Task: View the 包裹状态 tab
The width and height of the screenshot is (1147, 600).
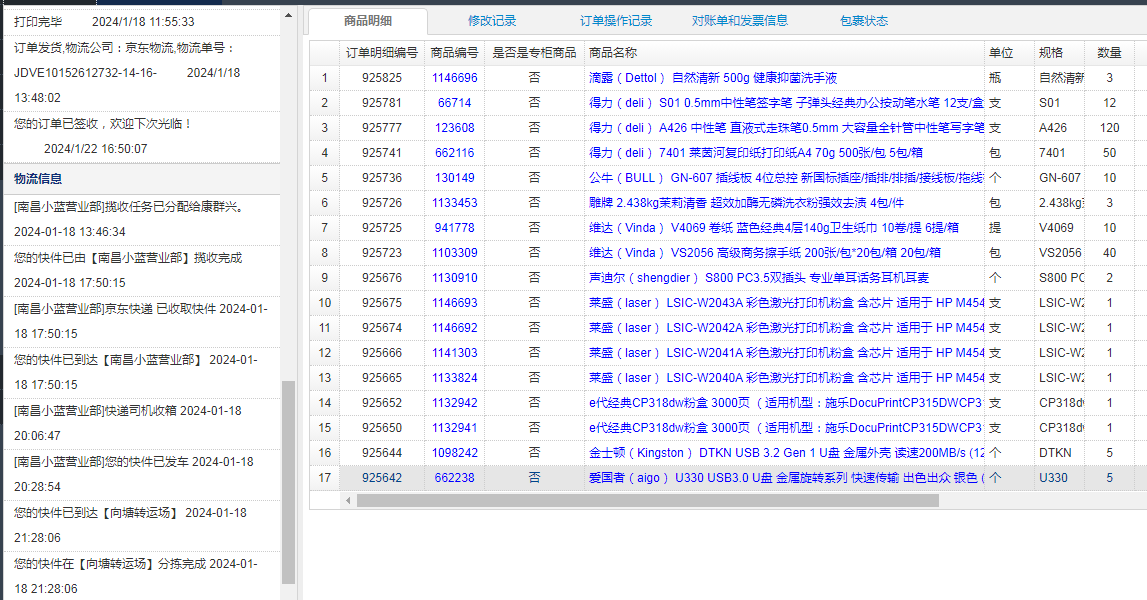Action: point(864,21)
